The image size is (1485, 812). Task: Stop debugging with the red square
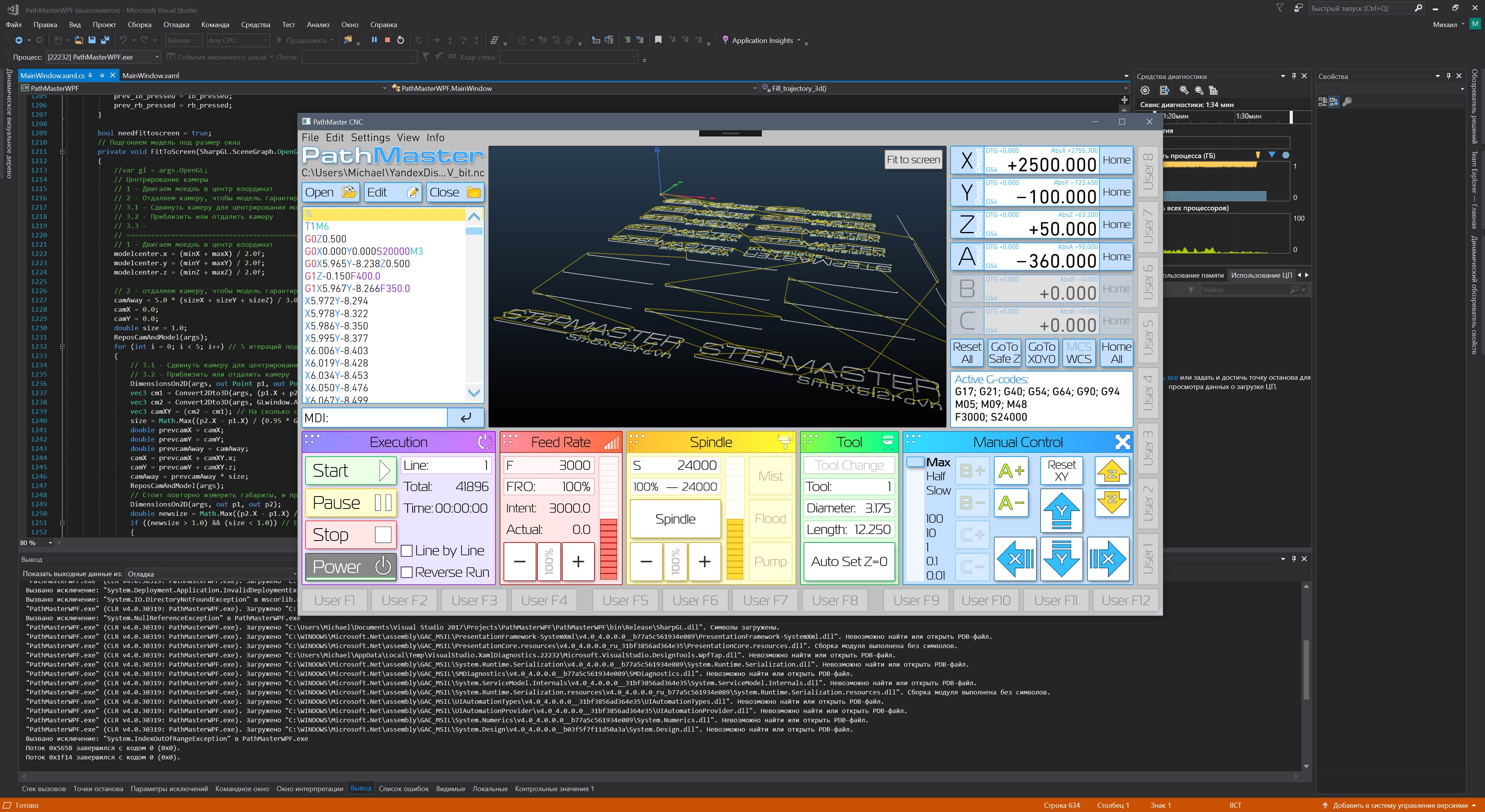[387, 40]
